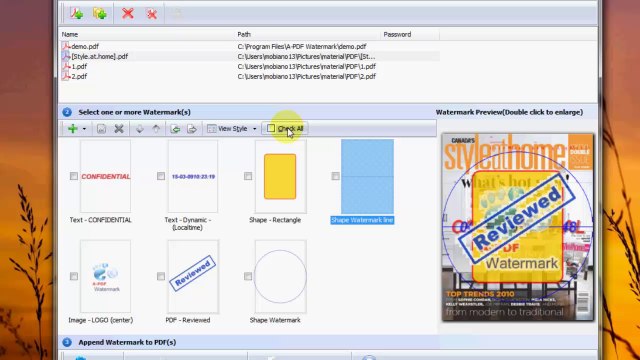
Task: Select the Reviewed stamp thumbnail
Action: (193, 276)
